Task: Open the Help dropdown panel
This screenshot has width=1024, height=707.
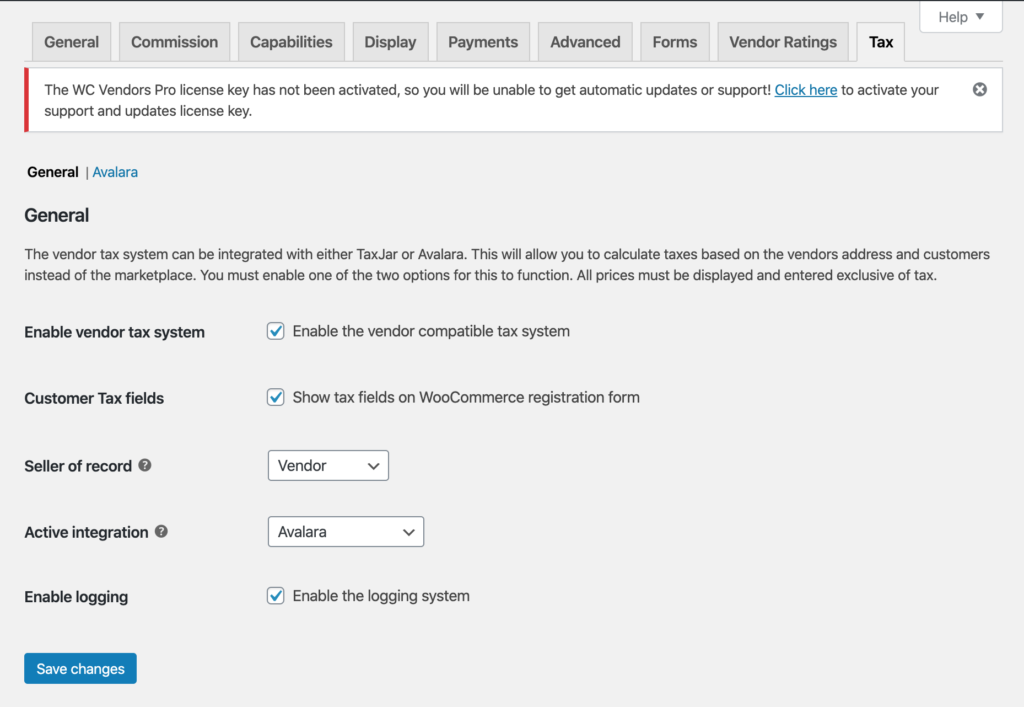Action: coord(961,17)
